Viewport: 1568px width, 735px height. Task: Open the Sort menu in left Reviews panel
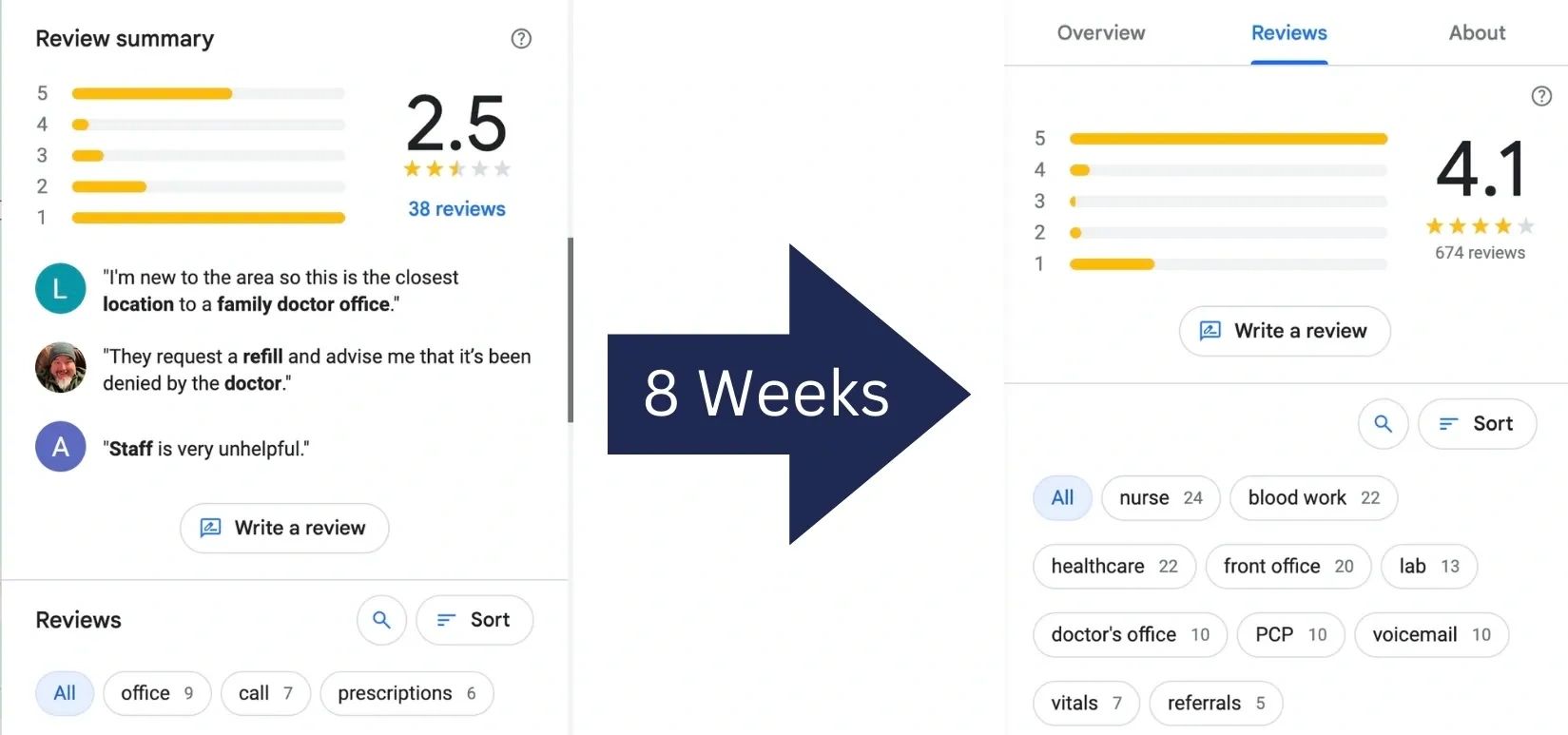474,620
